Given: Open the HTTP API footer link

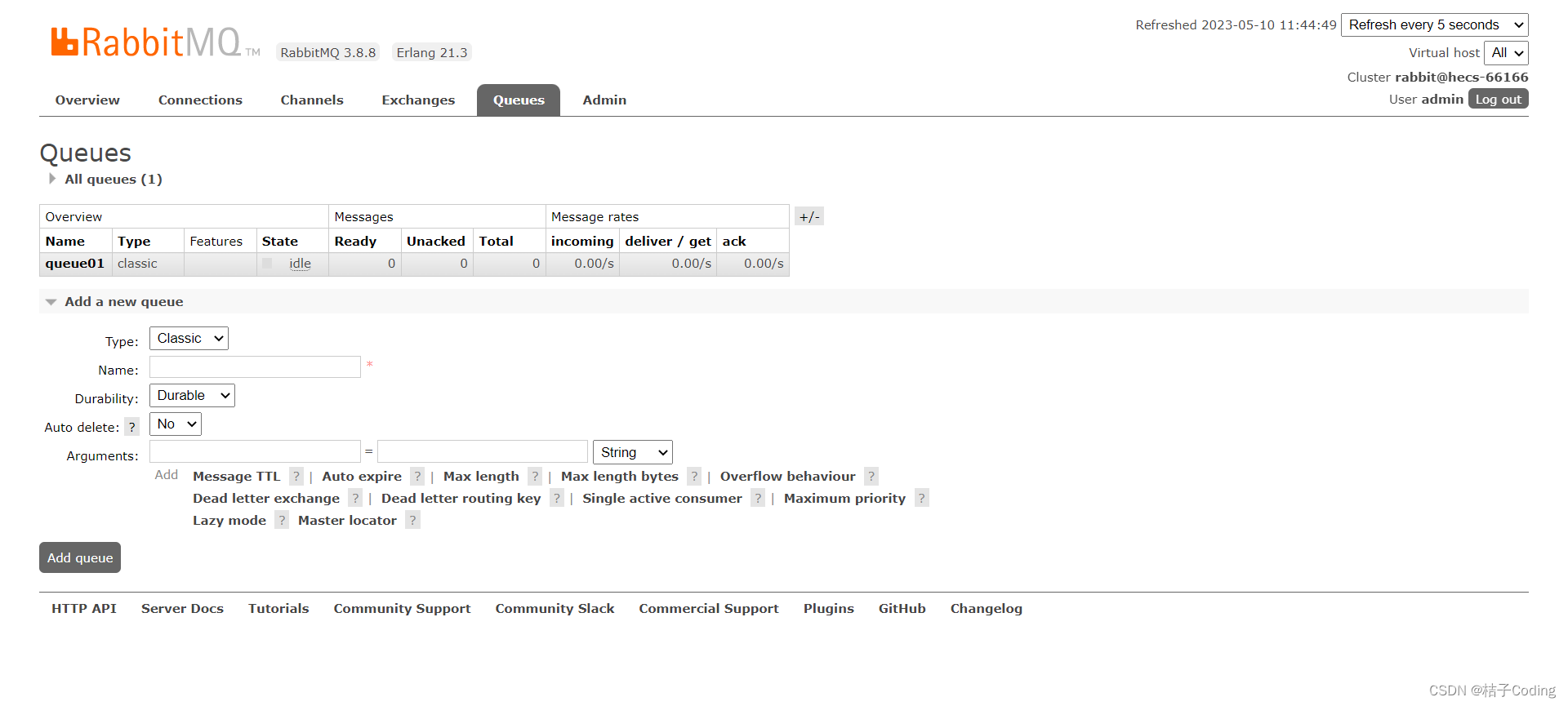Looking at the screenshot, I should pyautogui.click(x=84, y=609).
